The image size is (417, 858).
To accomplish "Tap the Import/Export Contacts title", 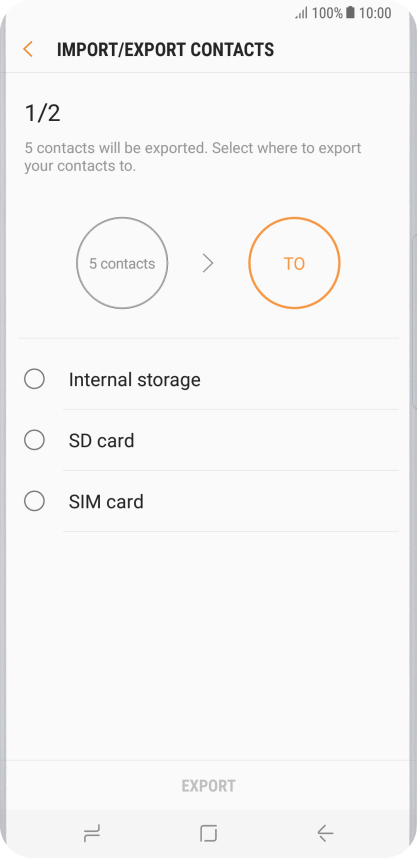I will point(165,50).
